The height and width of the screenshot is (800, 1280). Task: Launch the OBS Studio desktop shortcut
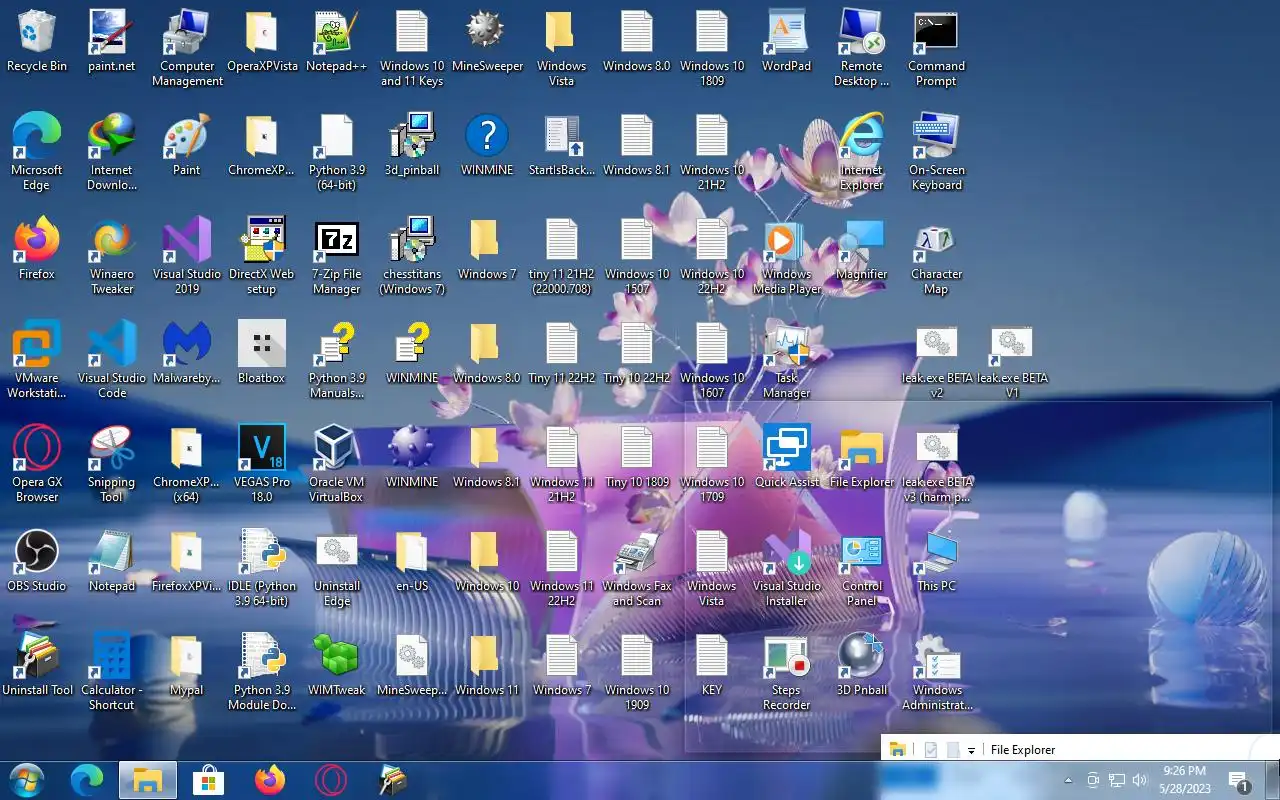pyautogui.click(x=37, y=561)
